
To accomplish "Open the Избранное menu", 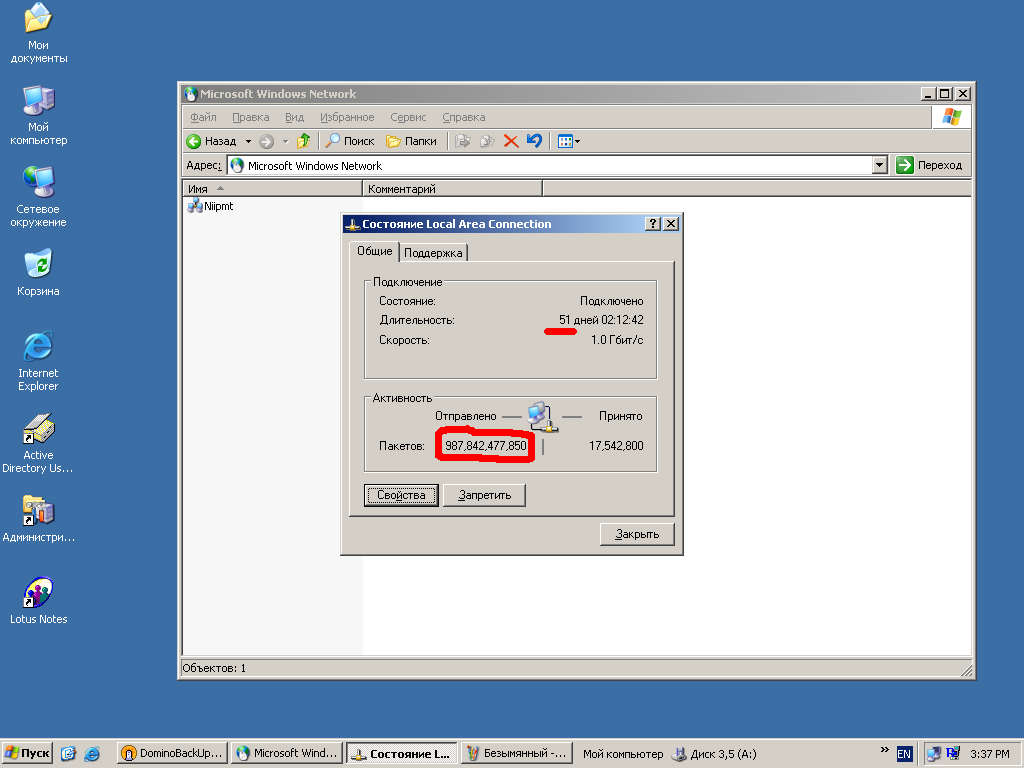I will 347,117.
